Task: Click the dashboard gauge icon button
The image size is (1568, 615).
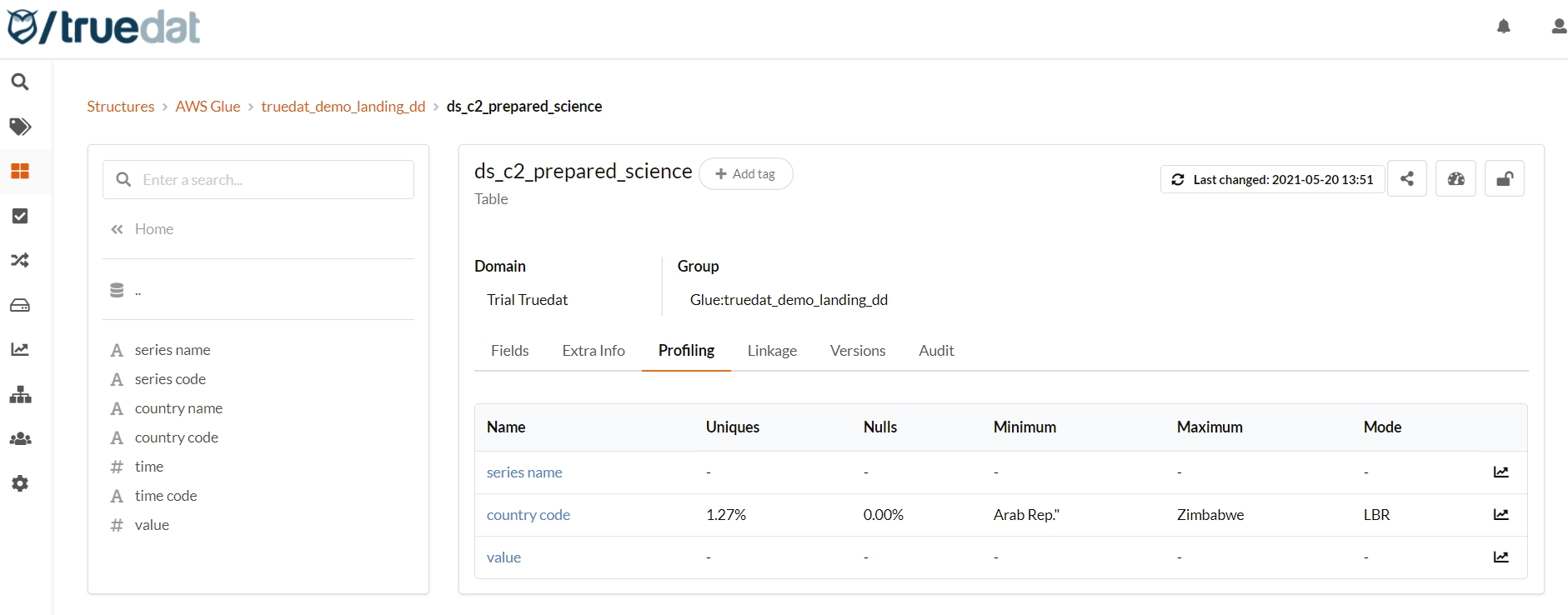Action: 1455,179
